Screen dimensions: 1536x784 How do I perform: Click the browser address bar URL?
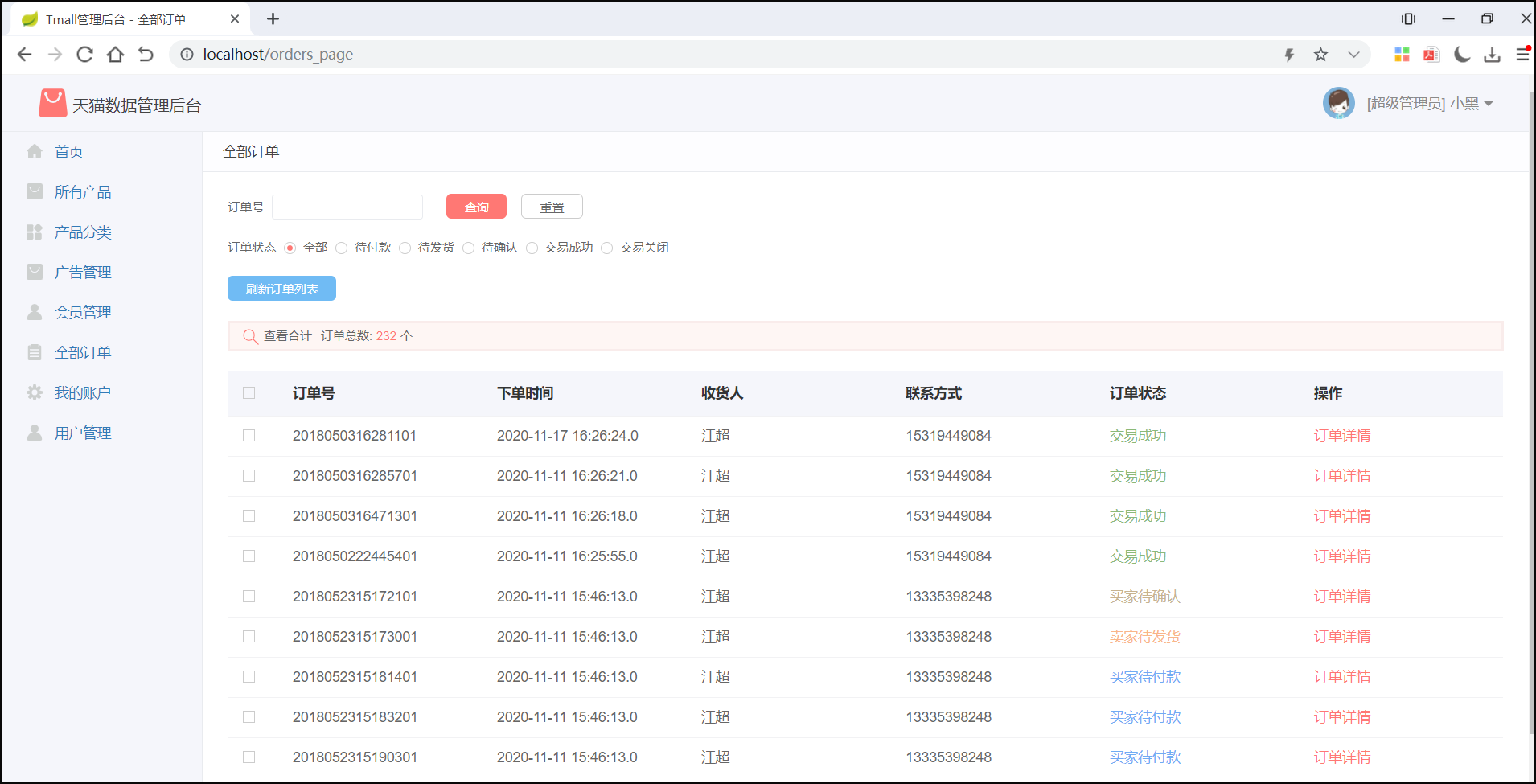coord(277,54)
